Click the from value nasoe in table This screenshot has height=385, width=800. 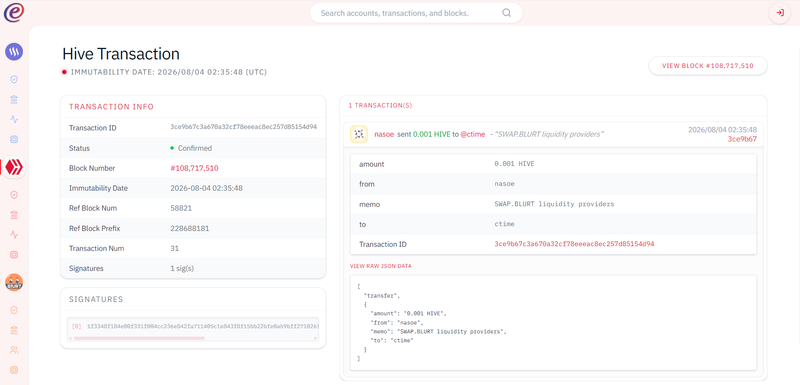[x=504, y=184]
